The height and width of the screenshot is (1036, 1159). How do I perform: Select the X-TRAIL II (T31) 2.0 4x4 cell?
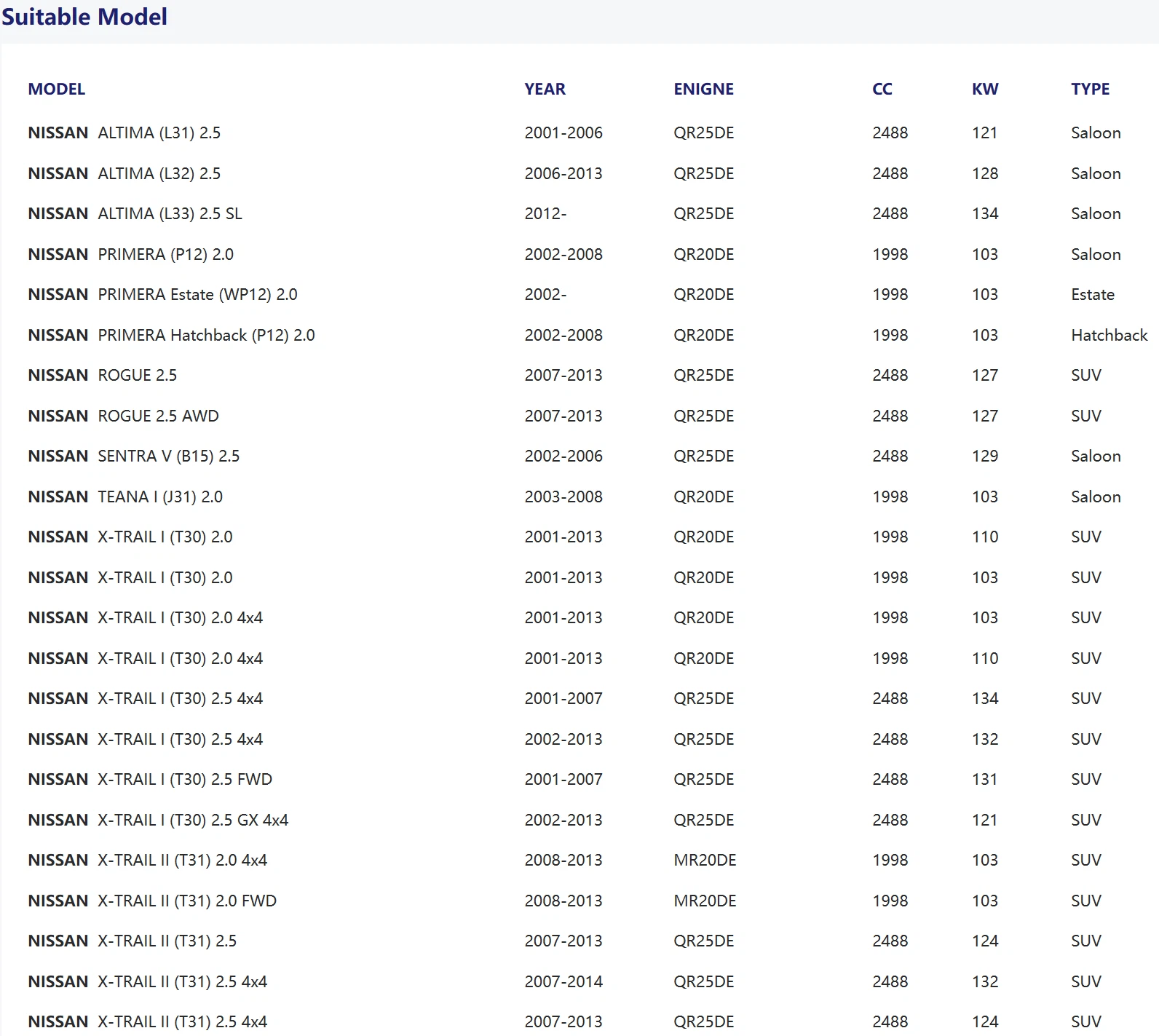coord(147,861)
